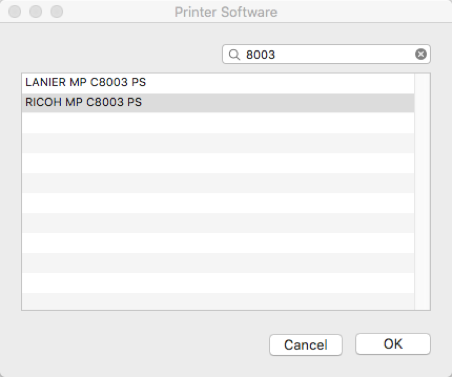Image resolution: width=452 pixels, height=377 pixels.
Task: Select the RICOH MP C8003 PS entry
Action: point(218,103)
